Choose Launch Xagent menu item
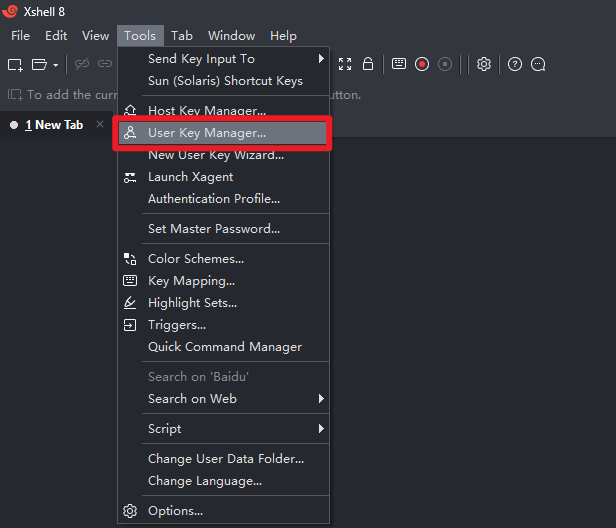The image size is (616, 528). (190, 177)
